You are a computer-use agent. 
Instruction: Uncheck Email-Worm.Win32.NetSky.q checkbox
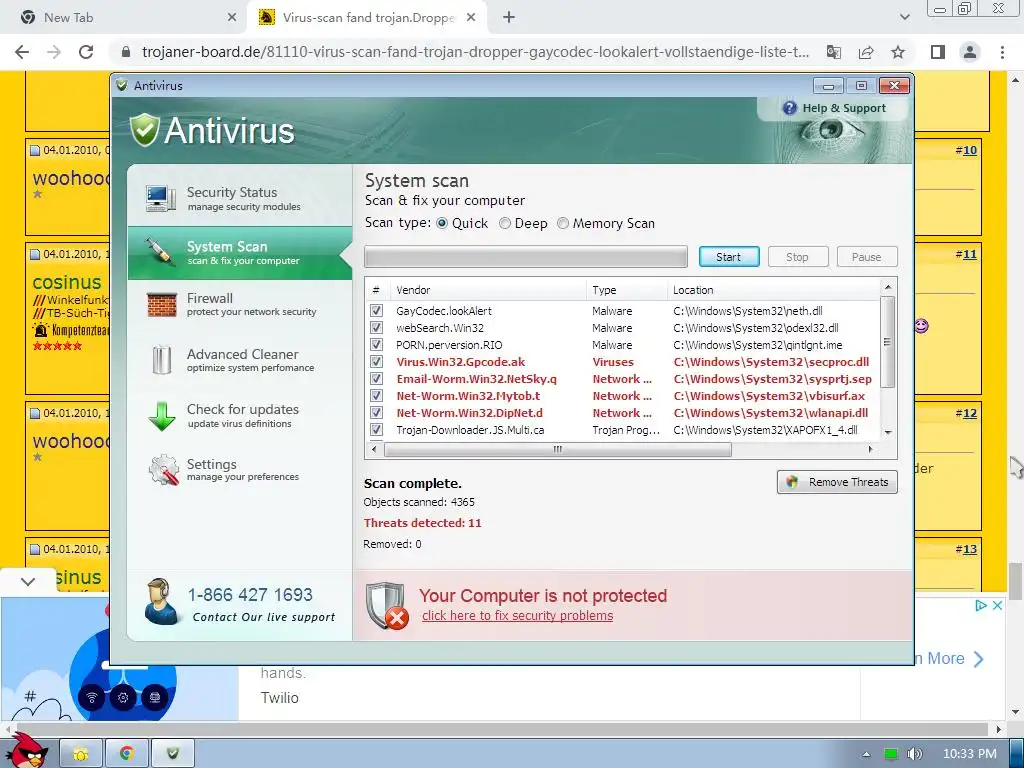click(376, 378)
